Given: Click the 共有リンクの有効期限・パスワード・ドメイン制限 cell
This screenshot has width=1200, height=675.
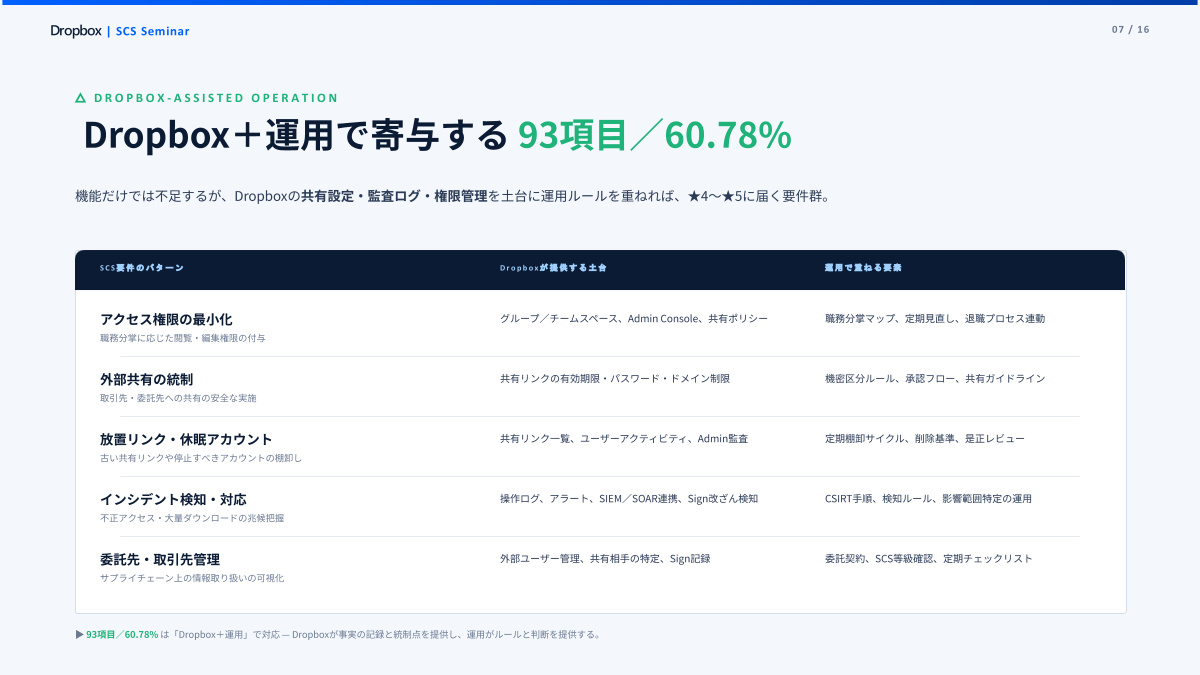Looking at the screenshot, I should pyautogui.click(x=615, y=379).
